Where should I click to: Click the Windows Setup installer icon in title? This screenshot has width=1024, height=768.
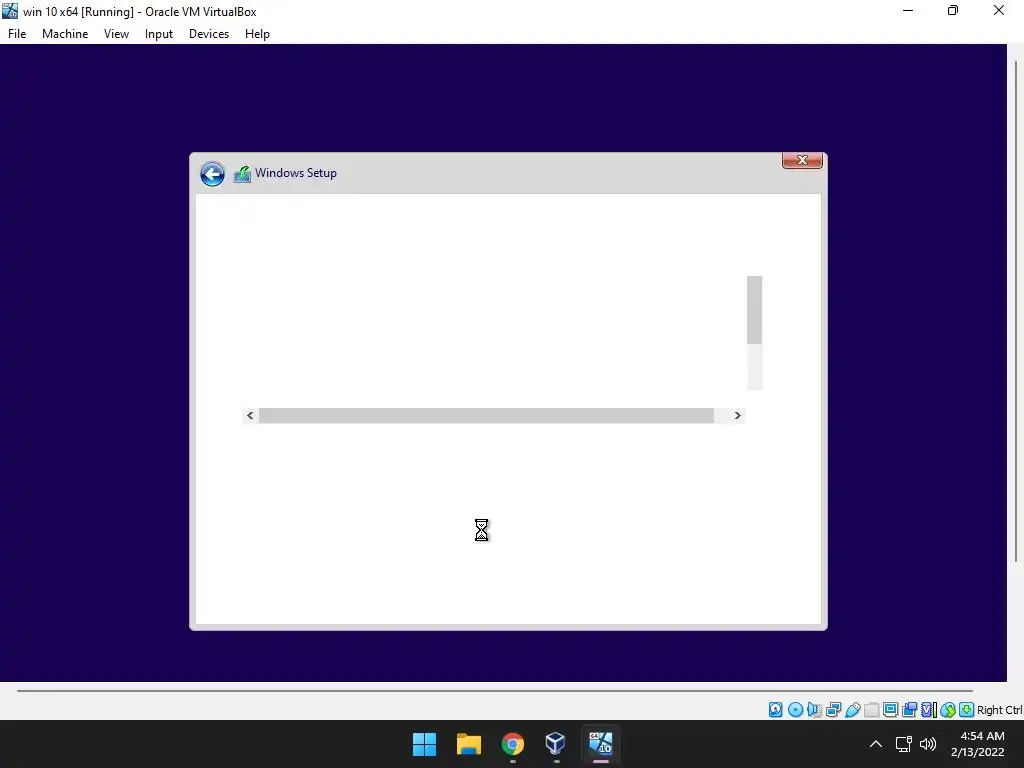pos(242,174)
